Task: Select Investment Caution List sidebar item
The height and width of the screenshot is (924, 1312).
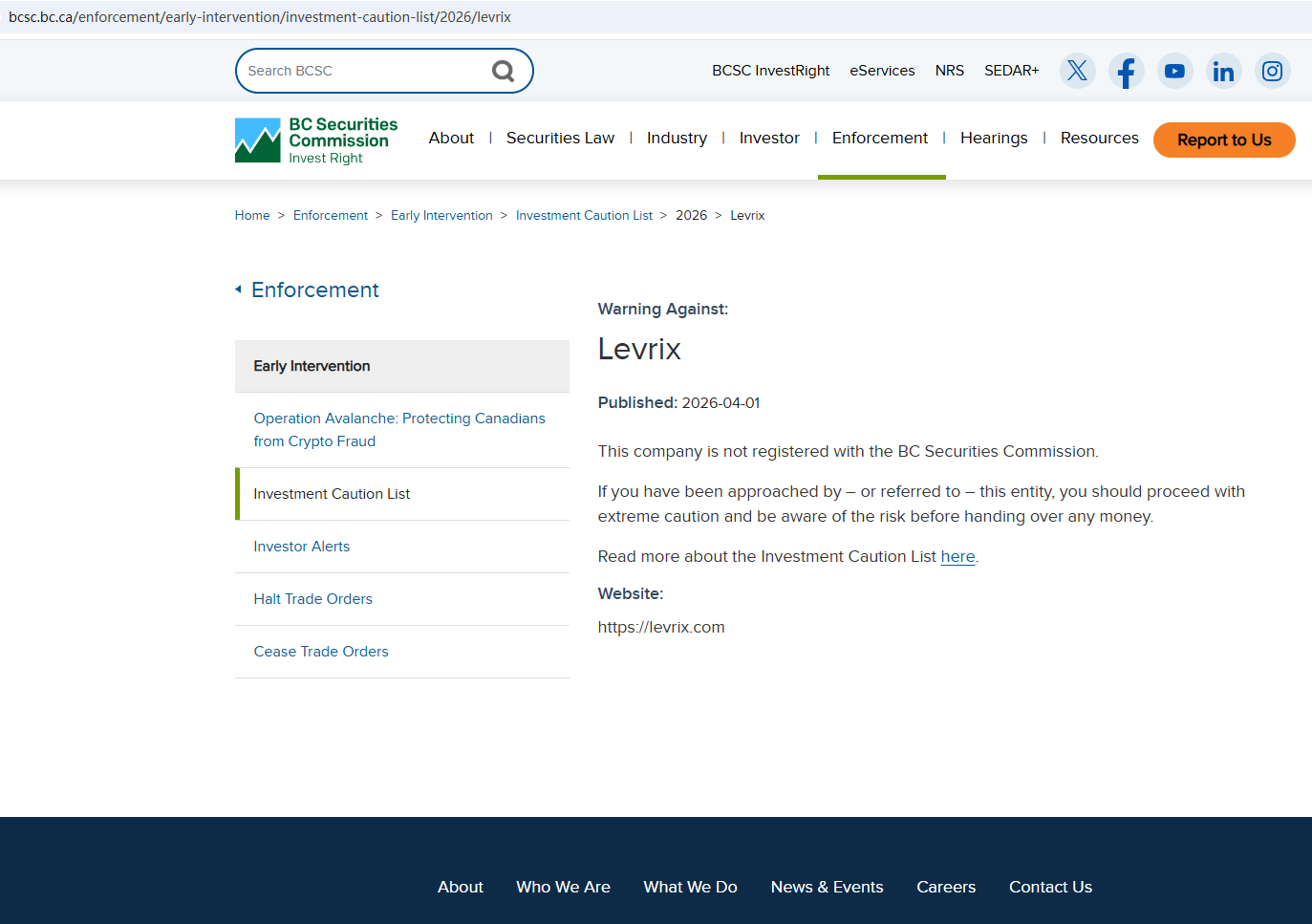Action: tap(402, 494)
